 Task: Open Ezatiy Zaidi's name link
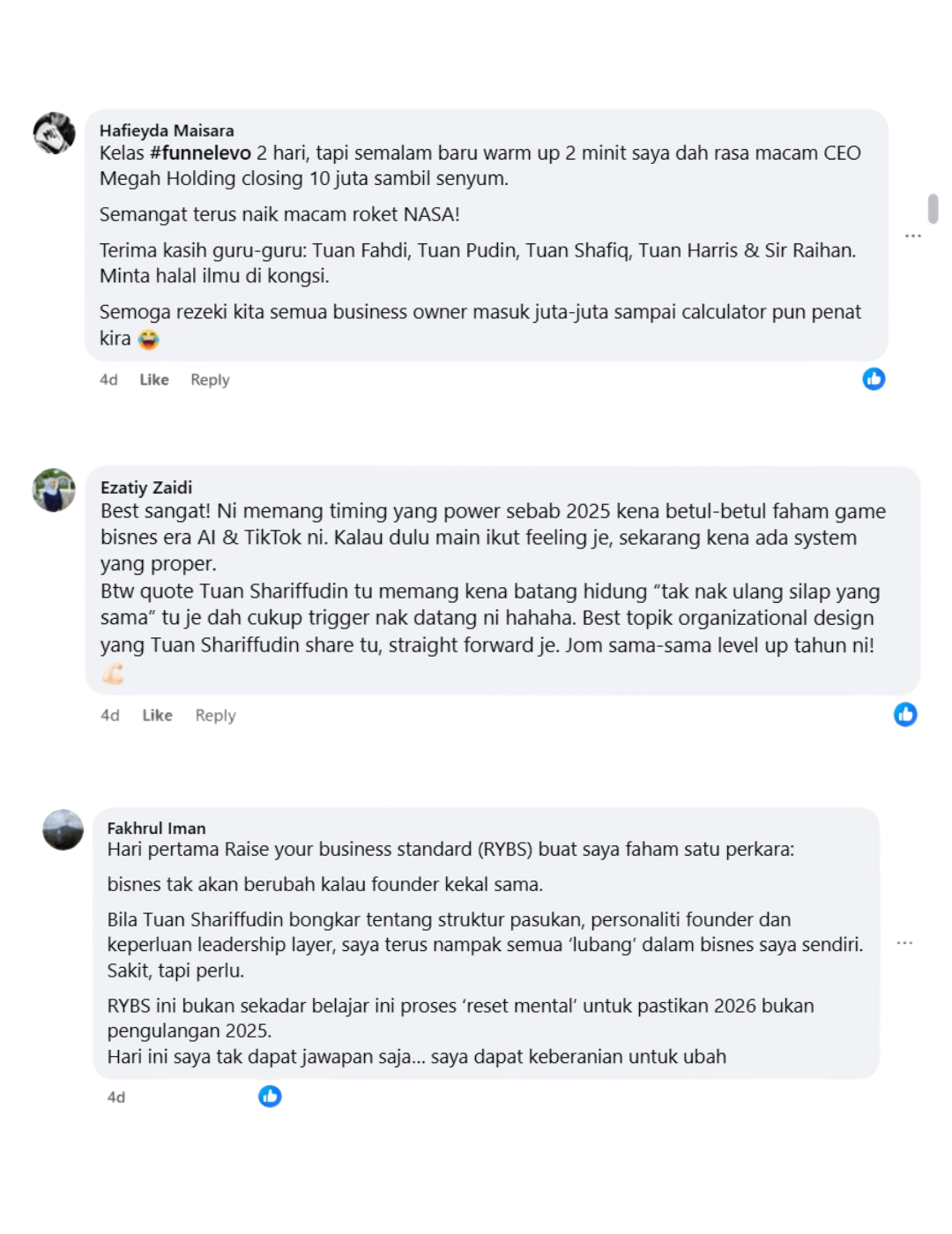tap(146, 487)
